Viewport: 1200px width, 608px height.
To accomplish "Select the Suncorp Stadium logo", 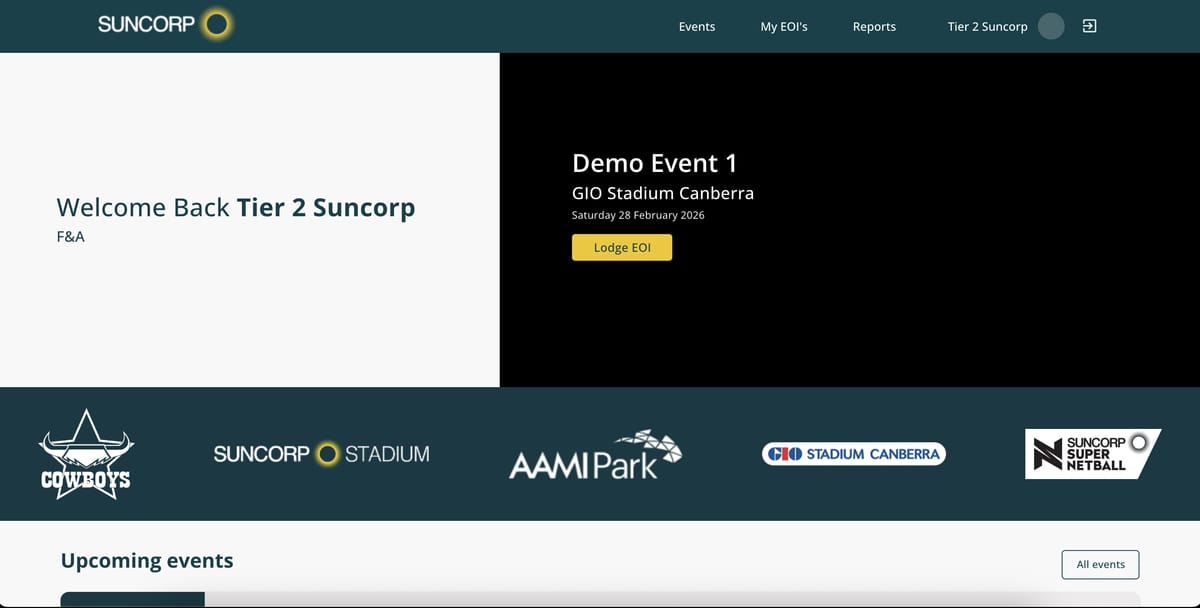I will (x=321, y=454).
